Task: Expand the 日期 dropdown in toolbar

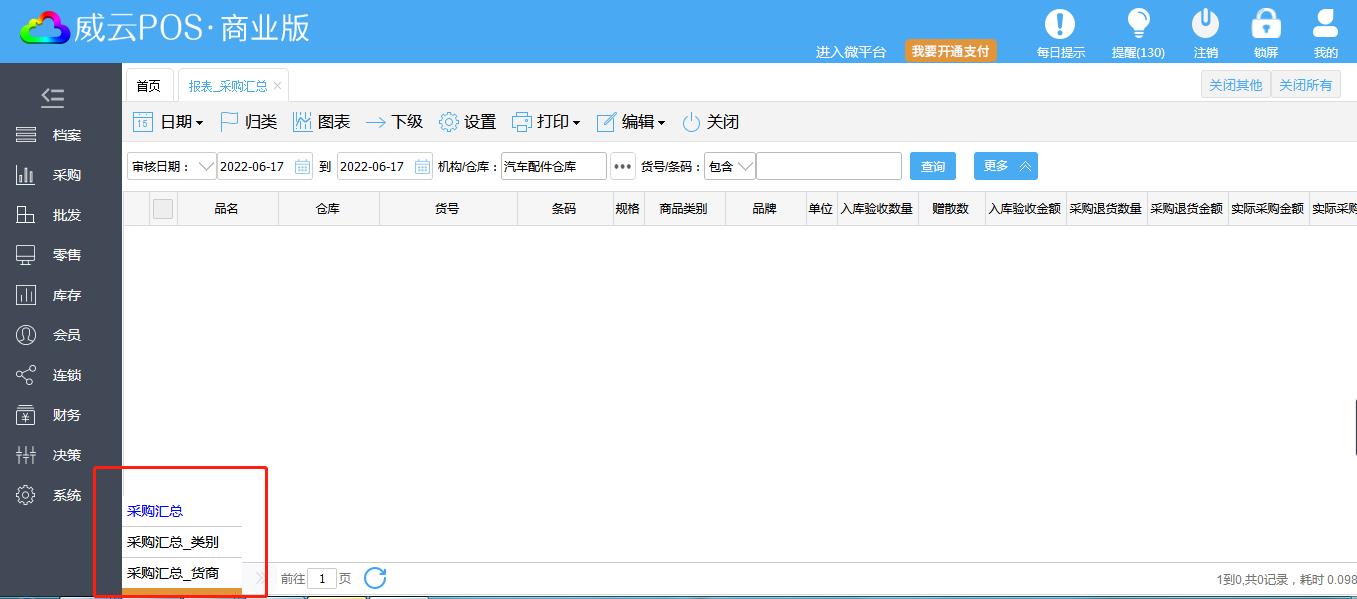Action: click(x=168, y=122)
